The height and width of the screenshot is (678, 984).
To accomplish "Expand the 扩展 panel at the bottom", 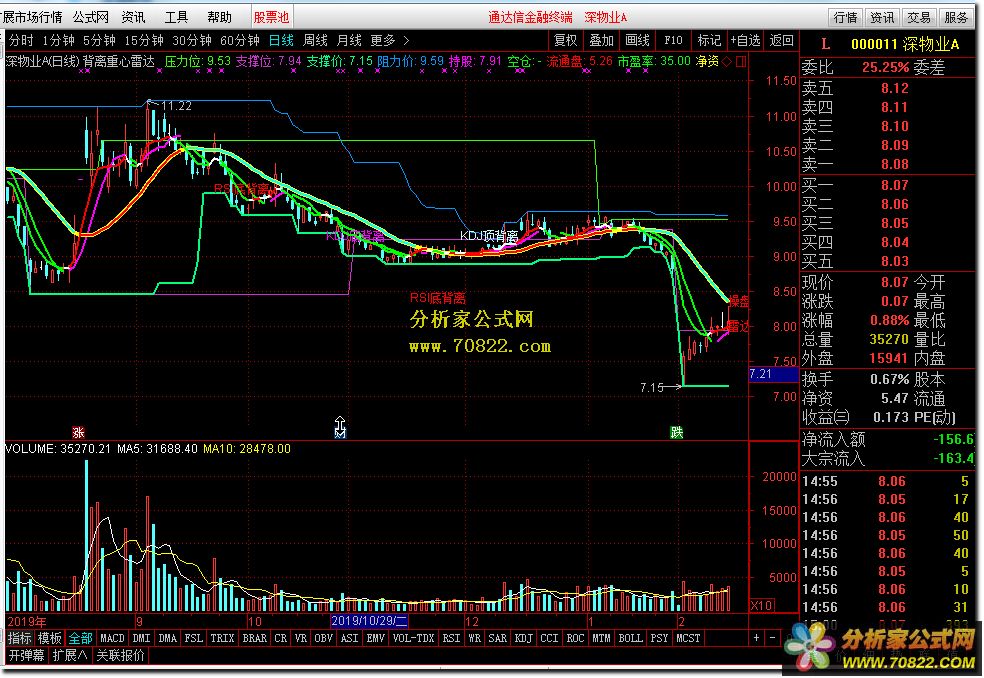I will point(70,655).
